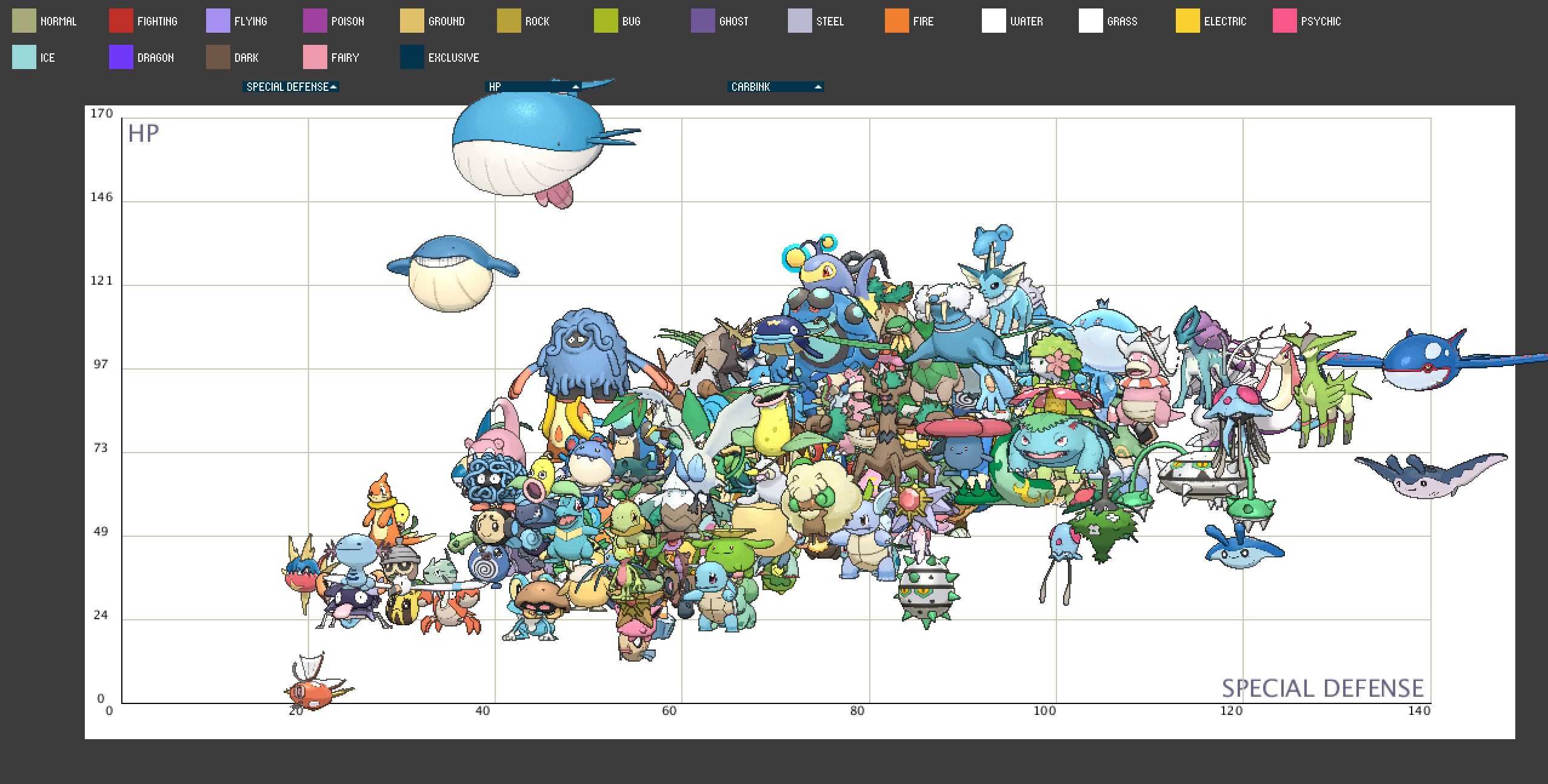Select the blue Tangrowth sprite
This screenshot has height=784, width=1548.
[x=585, y=357]
